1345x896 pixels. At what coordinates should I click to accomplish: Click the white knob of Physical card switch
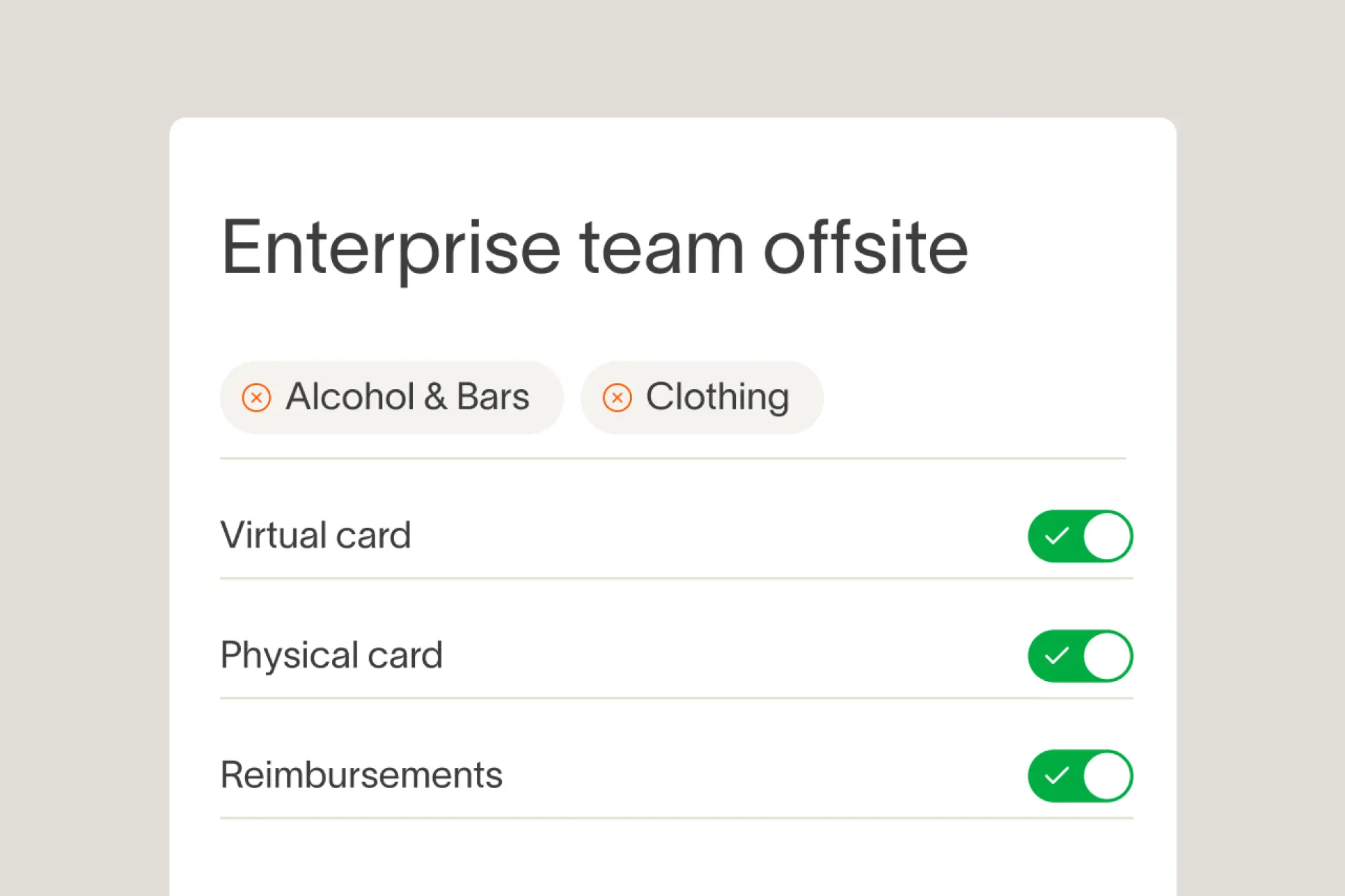1107,656
